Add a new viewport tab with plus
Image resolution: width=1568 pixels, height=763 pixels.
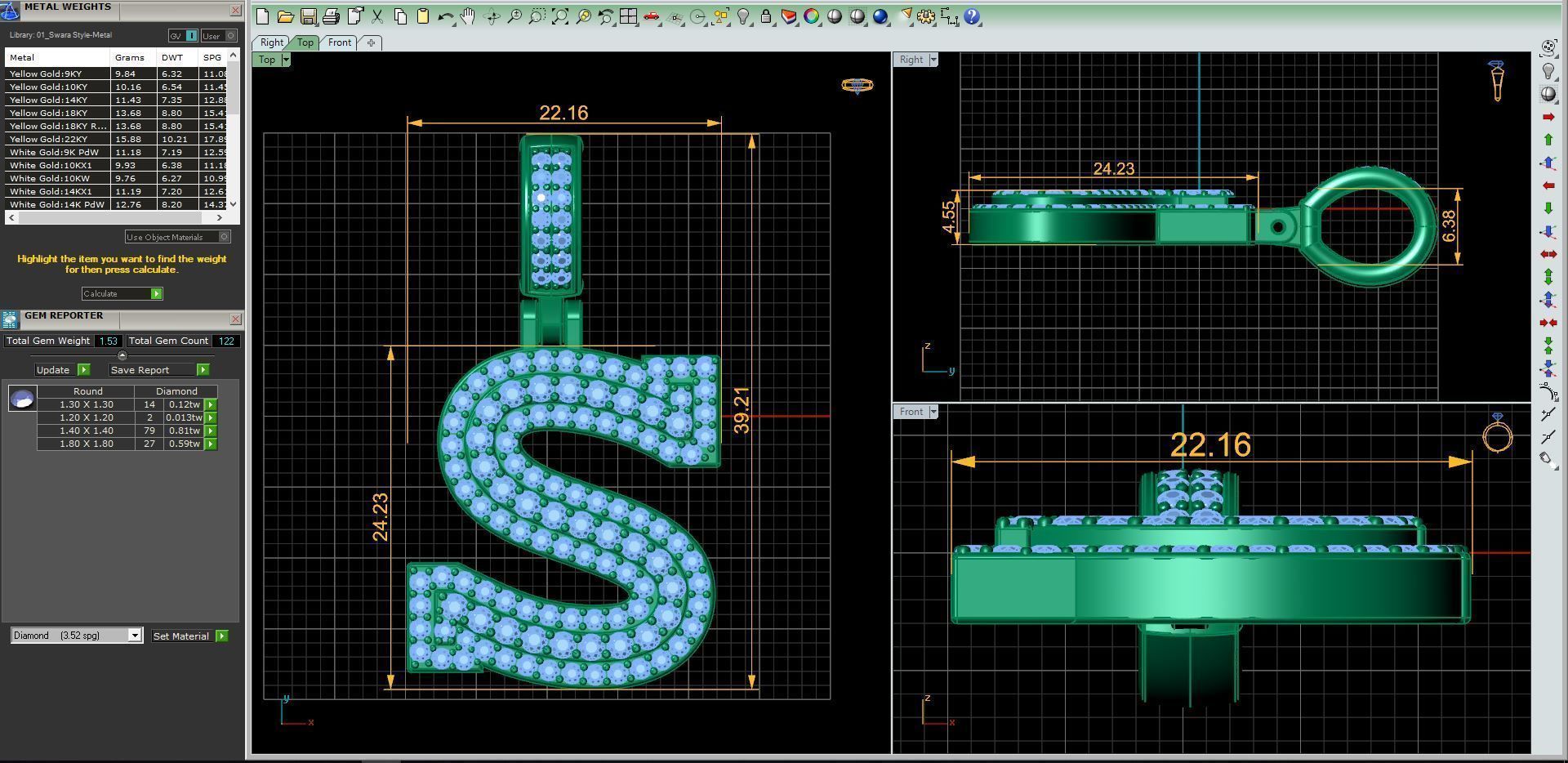point(371,42)
